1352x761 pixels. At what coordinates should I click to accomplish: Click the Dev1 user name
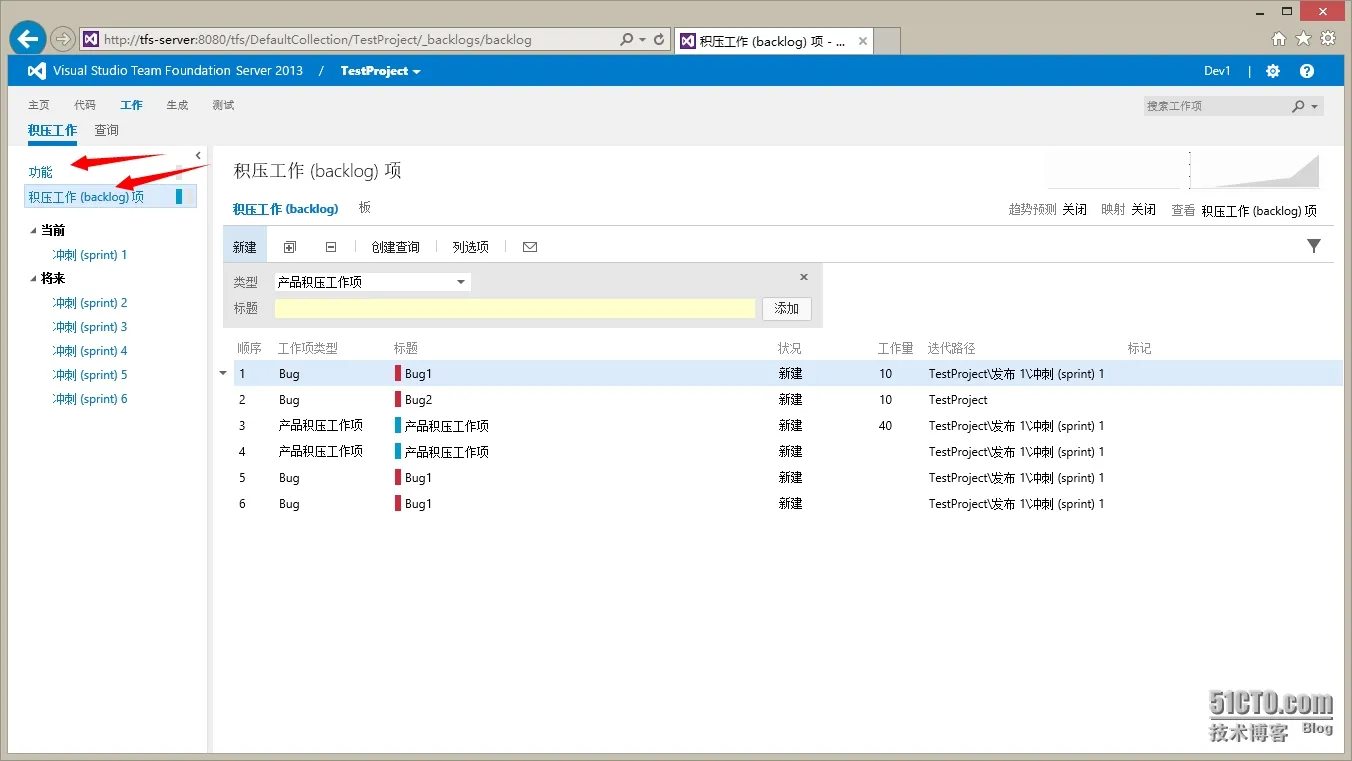1217,71
